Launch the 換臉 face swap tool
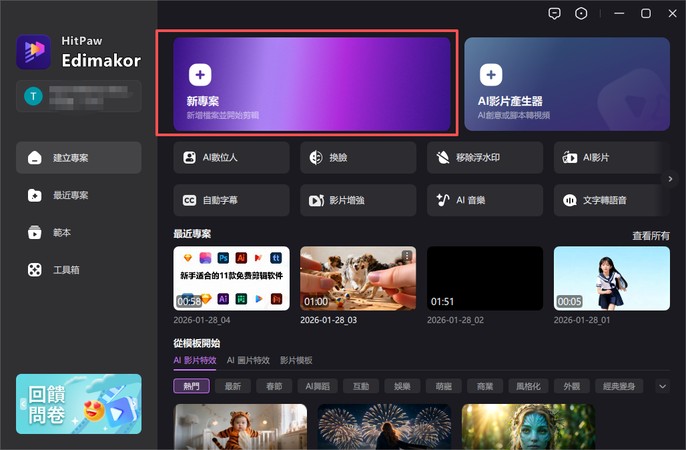Screen dimensions: 686x450 click(x=358, y=157)
